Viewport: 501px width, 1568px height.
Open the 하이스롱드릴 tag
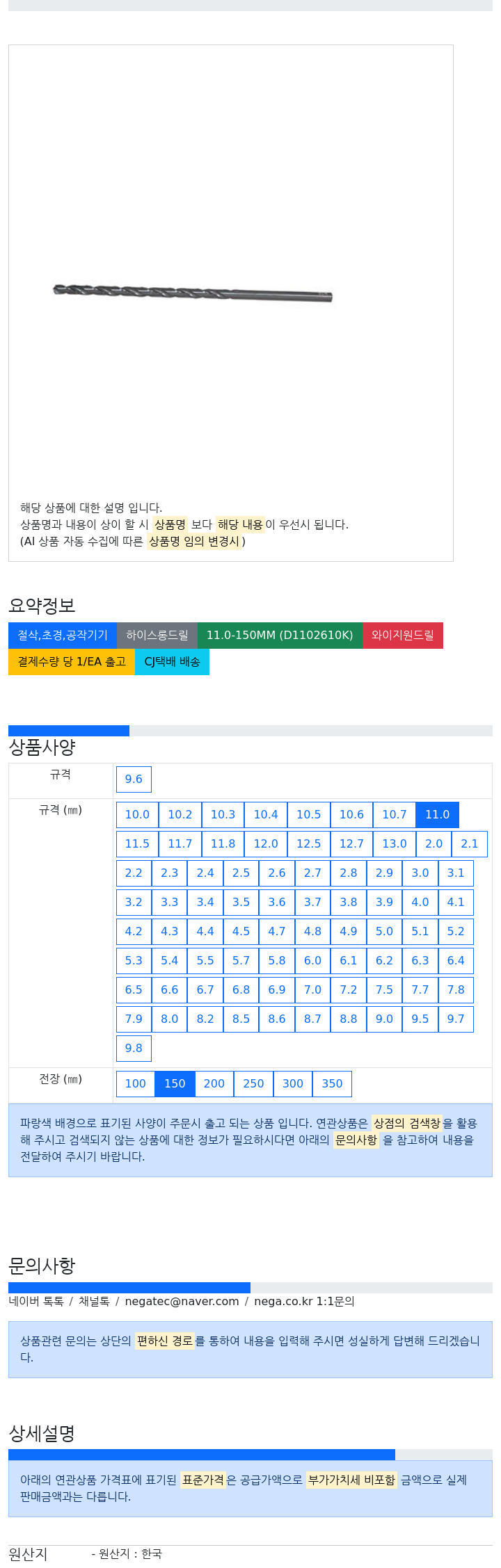157,635
